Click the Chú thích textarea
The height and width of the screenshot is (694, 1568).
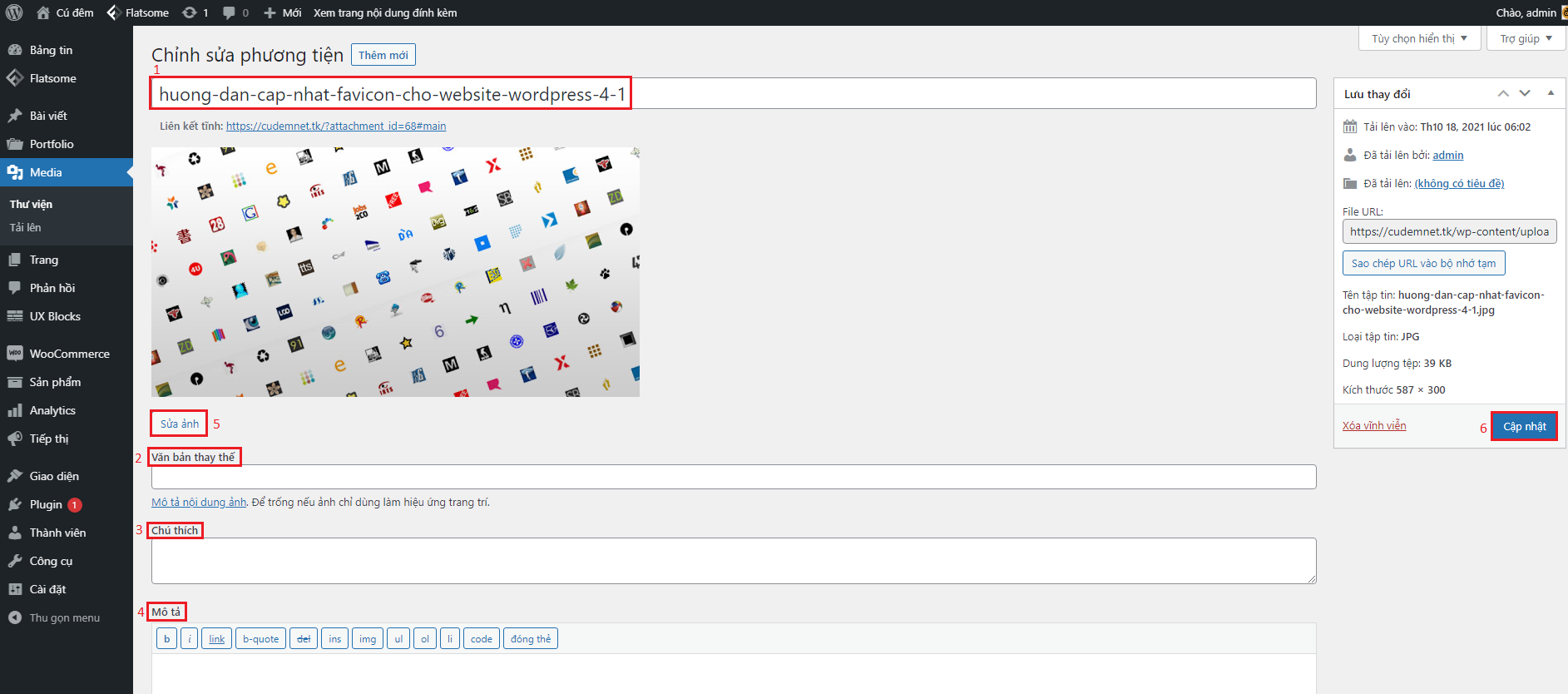734,561
